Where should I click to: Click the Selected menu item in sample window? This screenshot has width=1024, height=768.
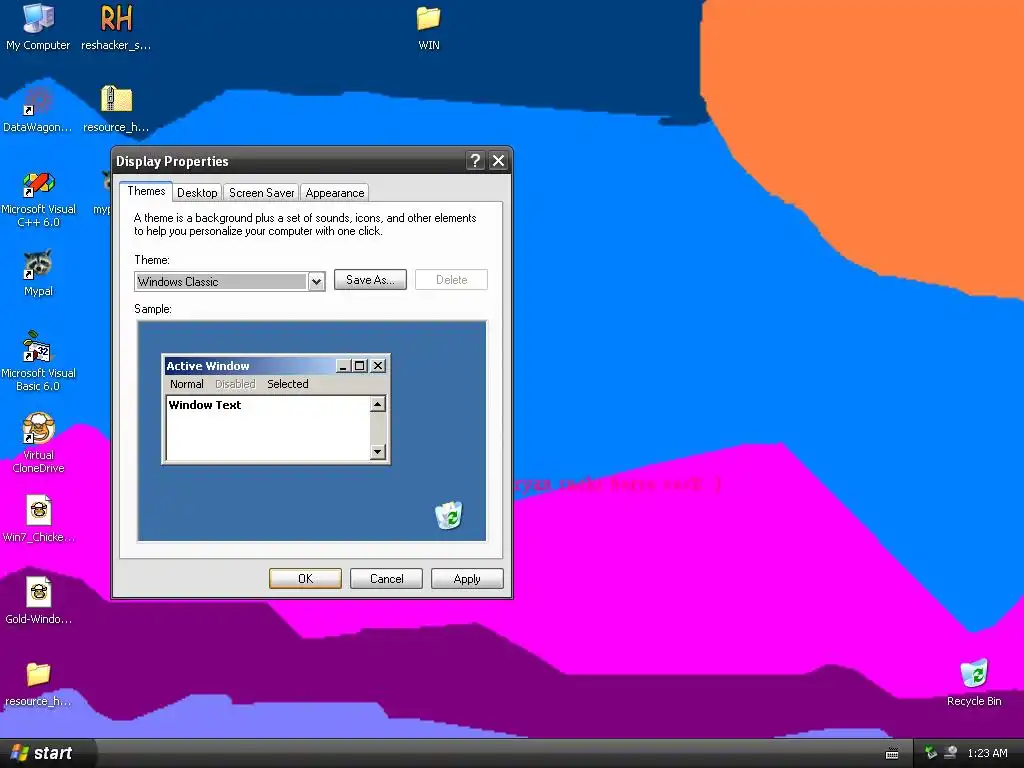pos(287,384)
